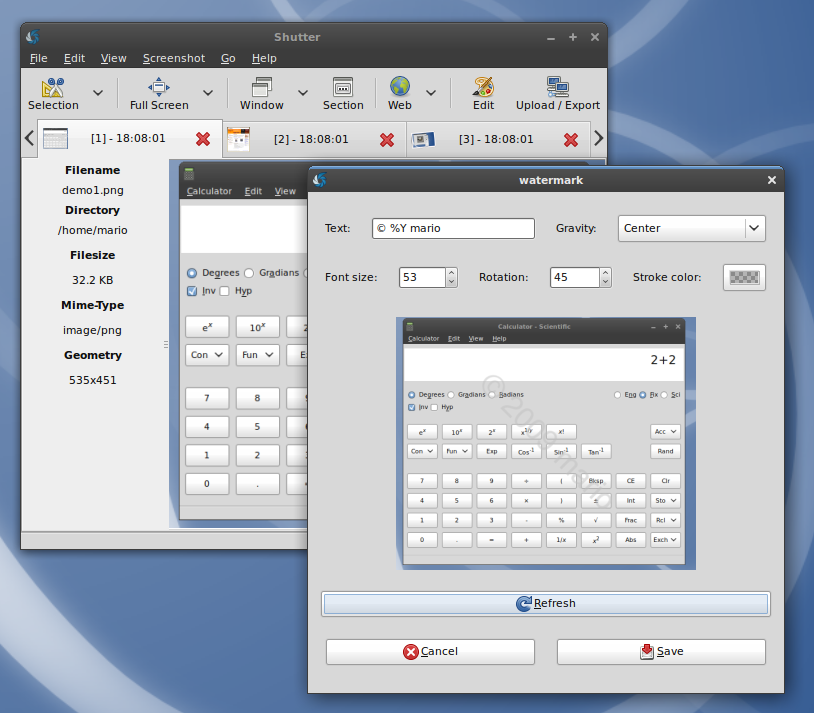Screen dimensions: 814x713
Task: Toggle the Inv checkbox in Calculator
Action: [193, 291]
